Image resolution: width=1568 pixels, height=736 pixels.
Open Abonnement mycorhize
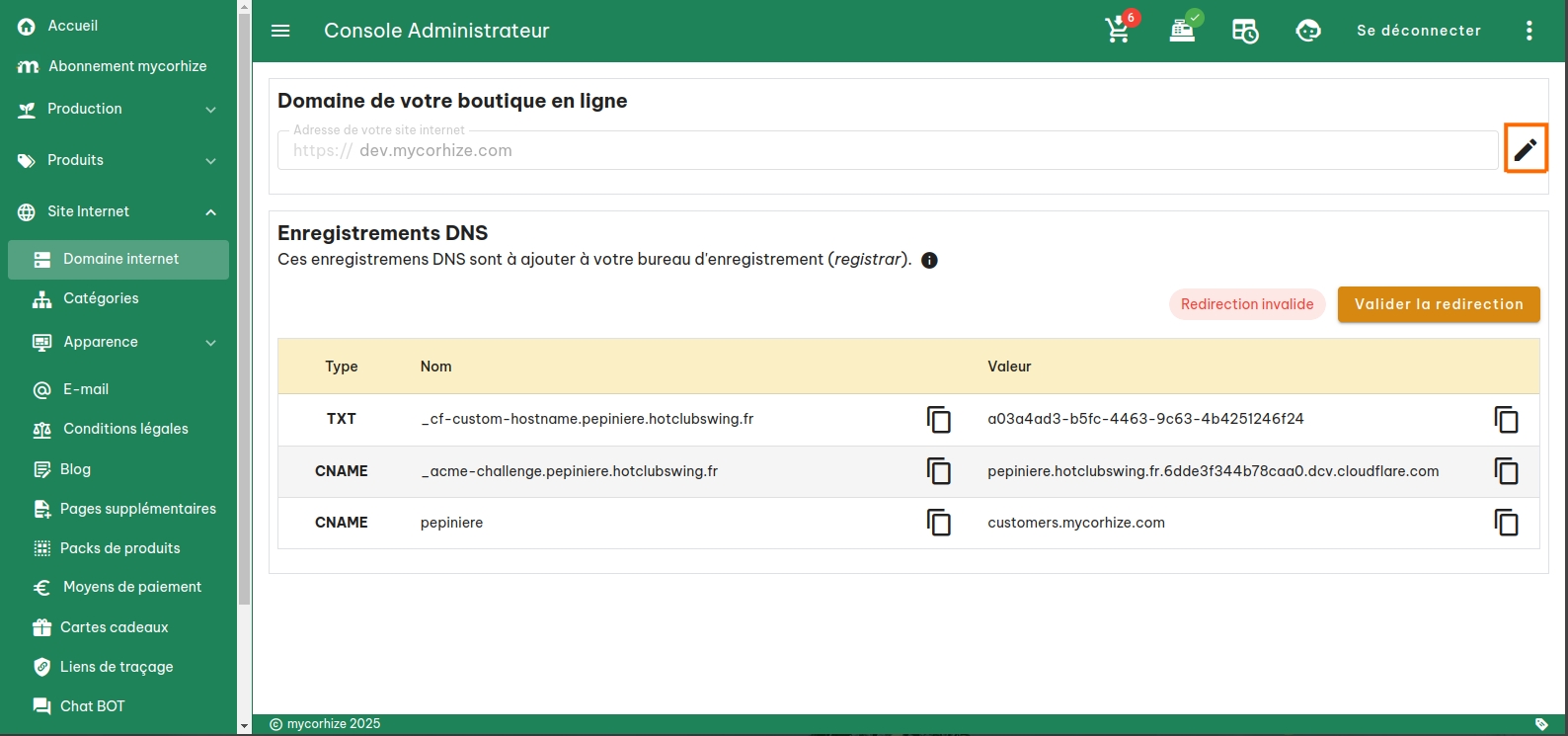[x=127, y=66]
